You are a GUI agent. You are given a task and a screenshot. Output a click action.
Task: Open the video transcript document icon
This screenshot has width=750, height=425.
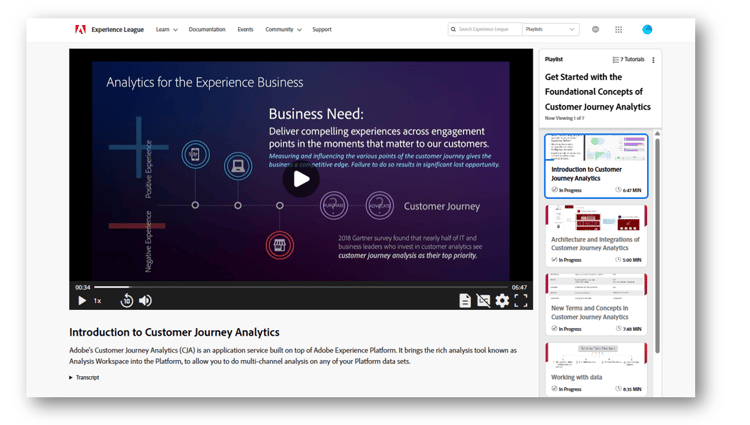[464, 301]
